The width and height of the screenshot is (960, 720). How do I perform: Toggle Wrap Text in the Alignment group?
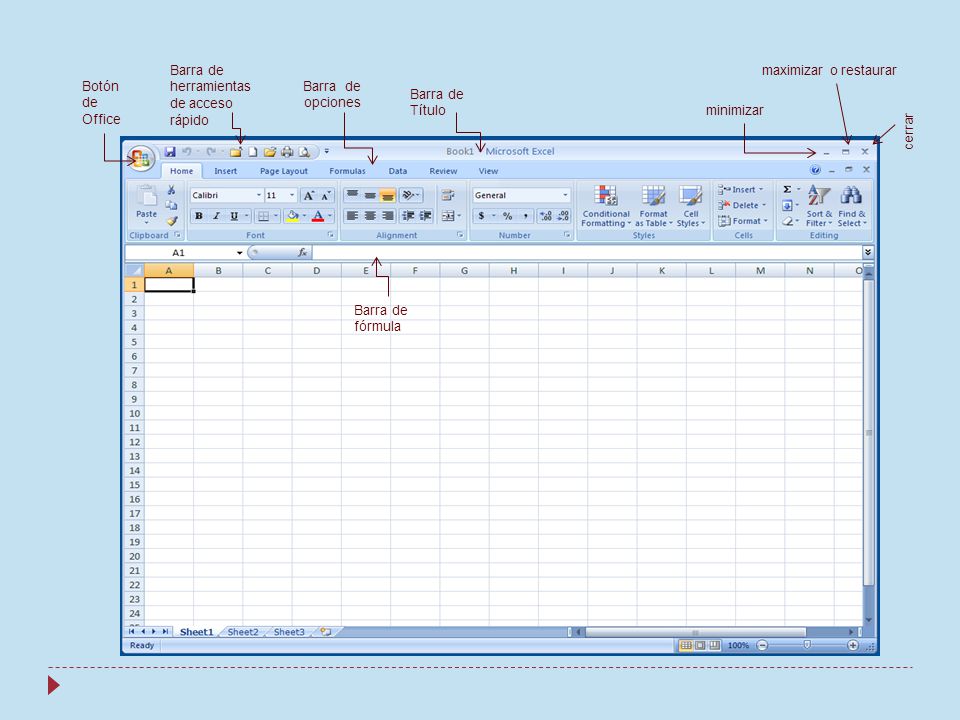point(448,195)
